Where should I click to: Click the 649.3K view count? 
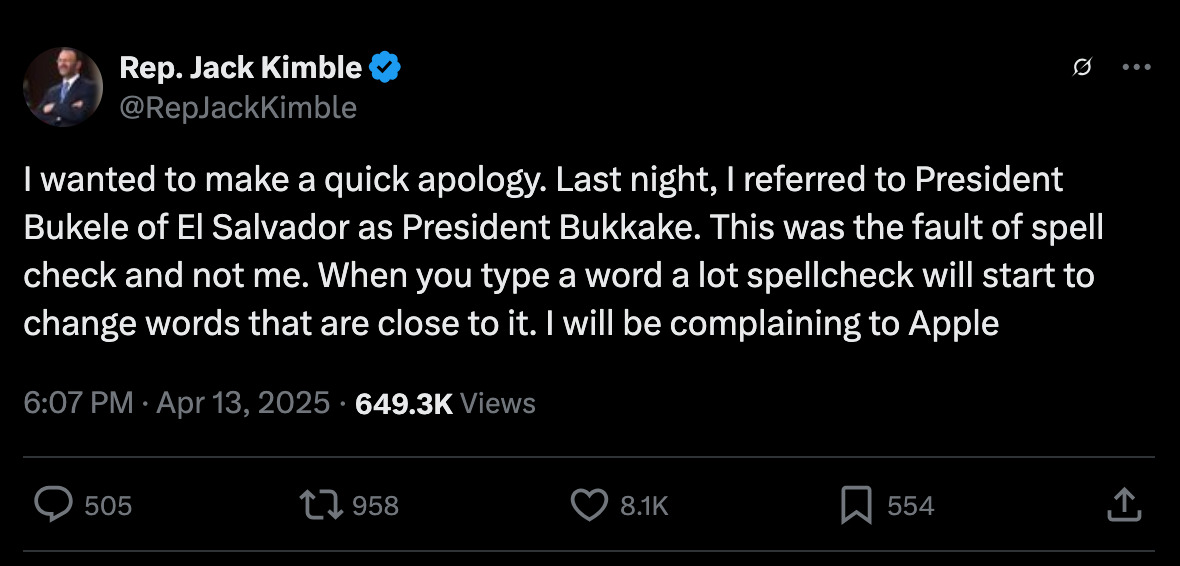tap(403, 403)
